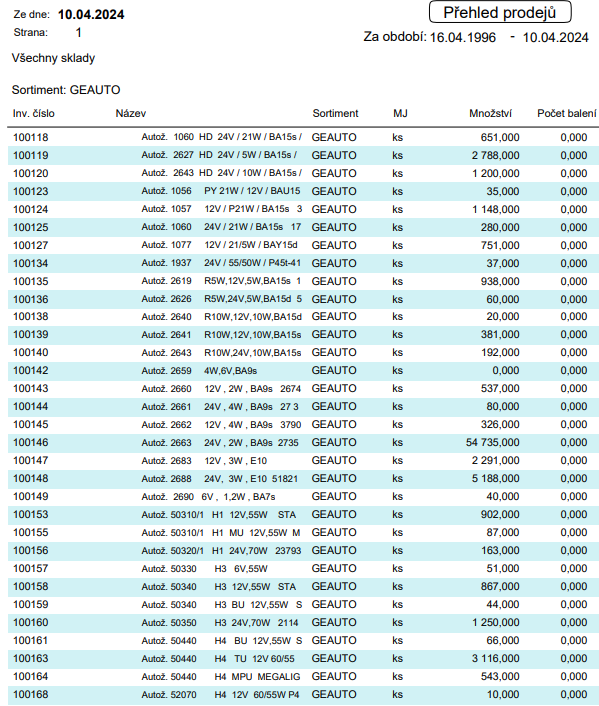Select the Inv. číslo column header
Viewport: 599px width, 706px height.
click(x=34, y=113)
